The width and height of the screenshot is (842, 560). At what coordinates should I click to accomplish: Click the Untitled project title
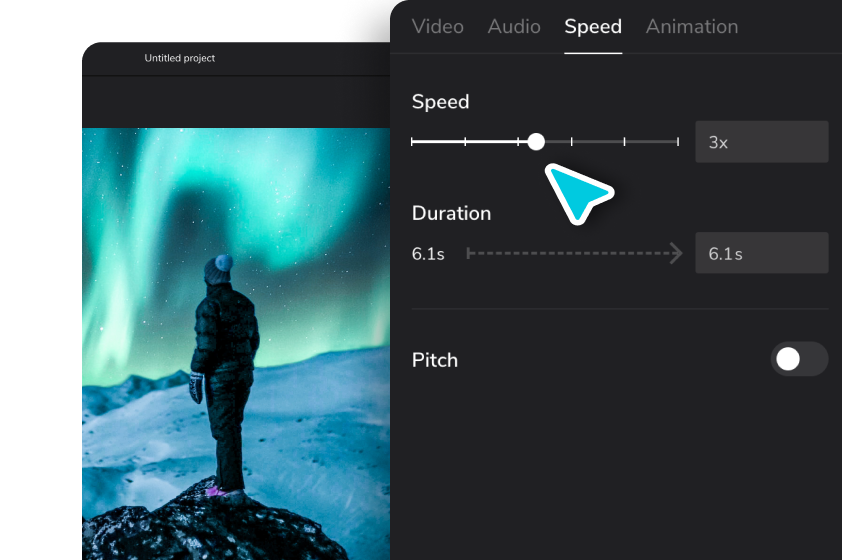179,58
